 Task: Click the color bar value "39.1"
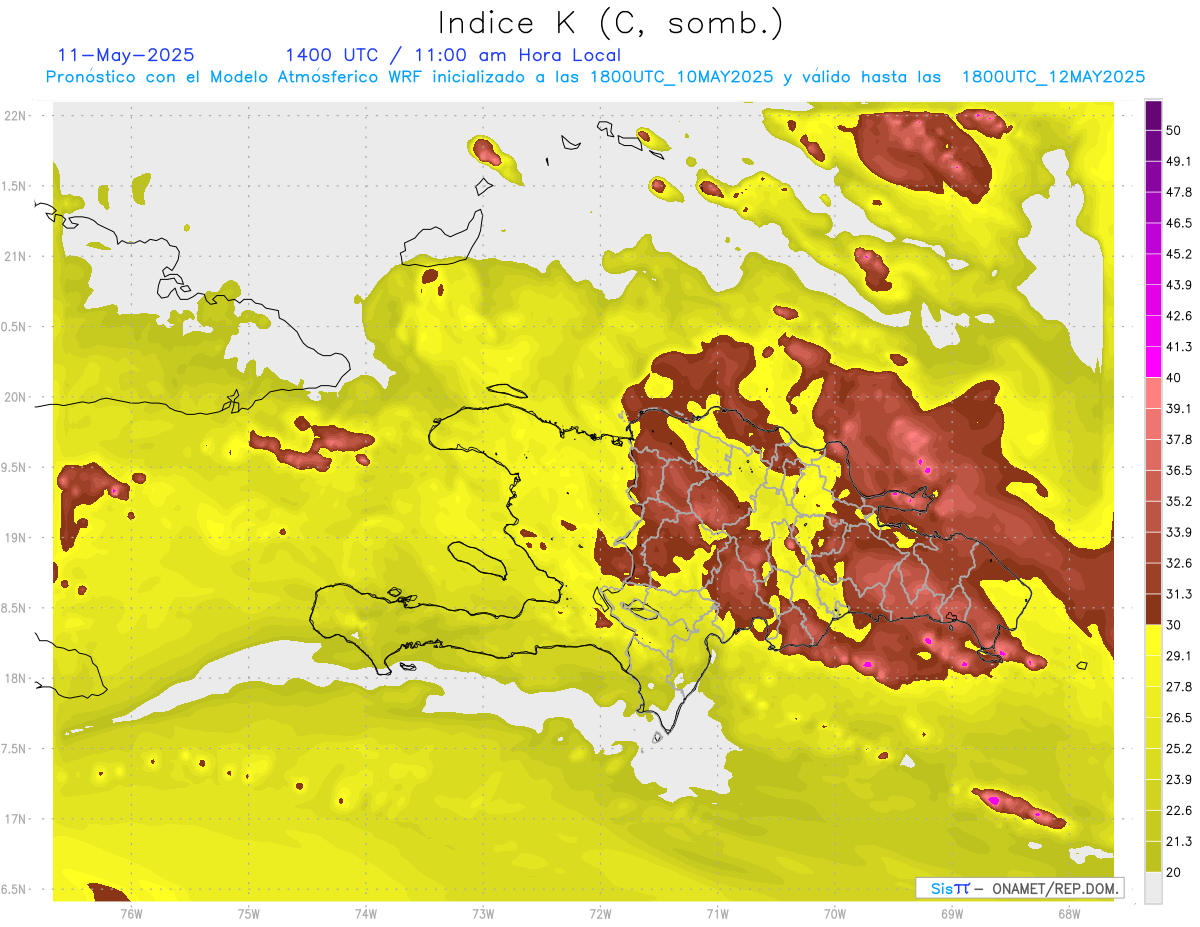[x=1179, y=408]
